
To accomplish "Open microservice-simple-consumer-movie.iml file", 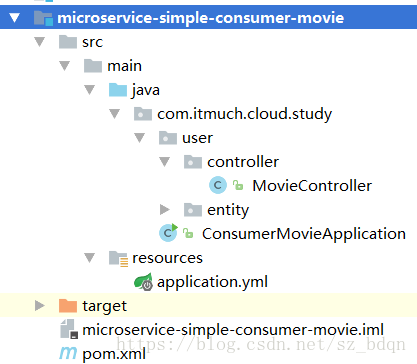I will pyautogui.click(x=233, y=330).
